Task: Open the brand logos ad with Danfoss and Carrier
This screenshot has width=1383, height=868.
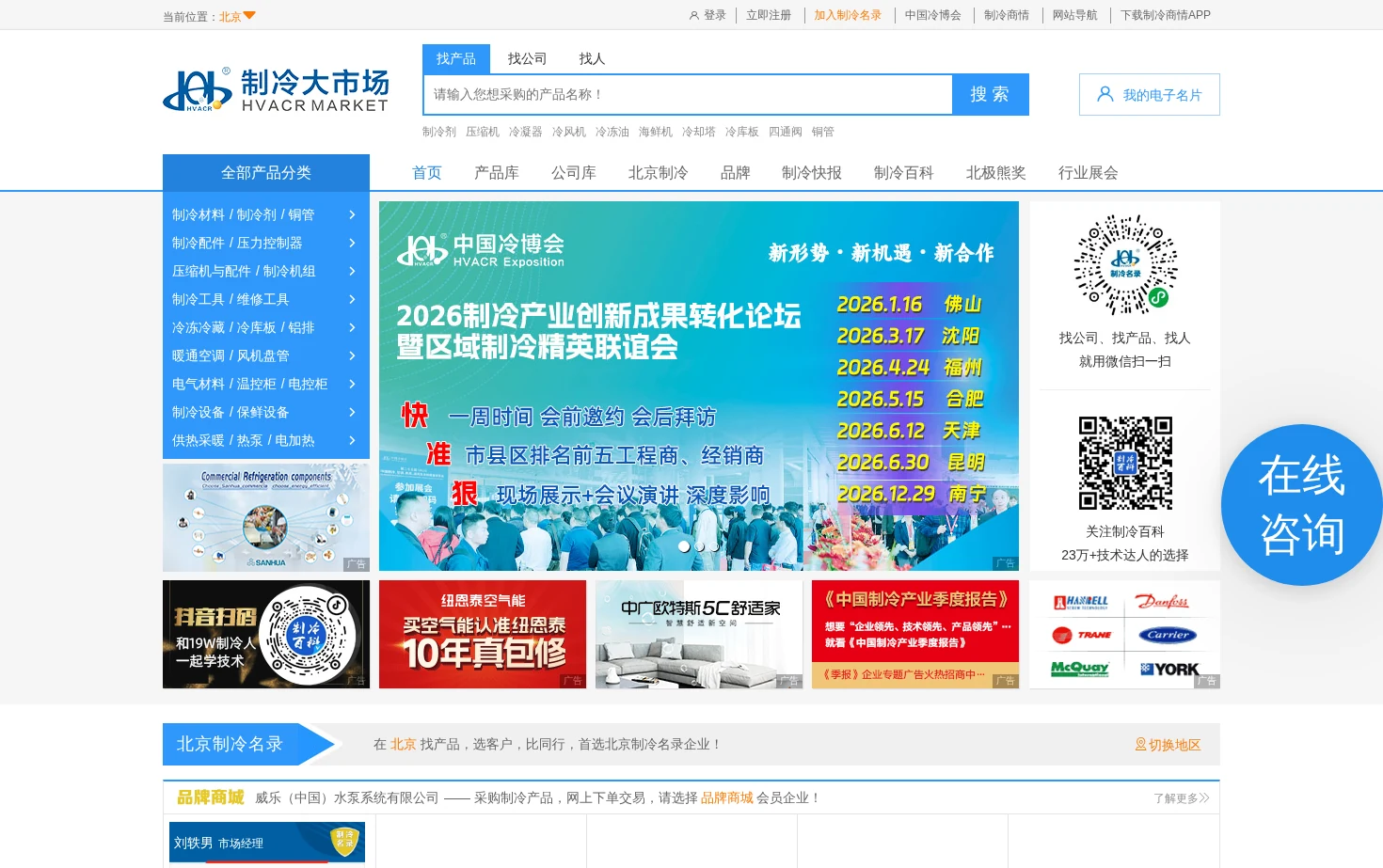Action: [1125, 635]
